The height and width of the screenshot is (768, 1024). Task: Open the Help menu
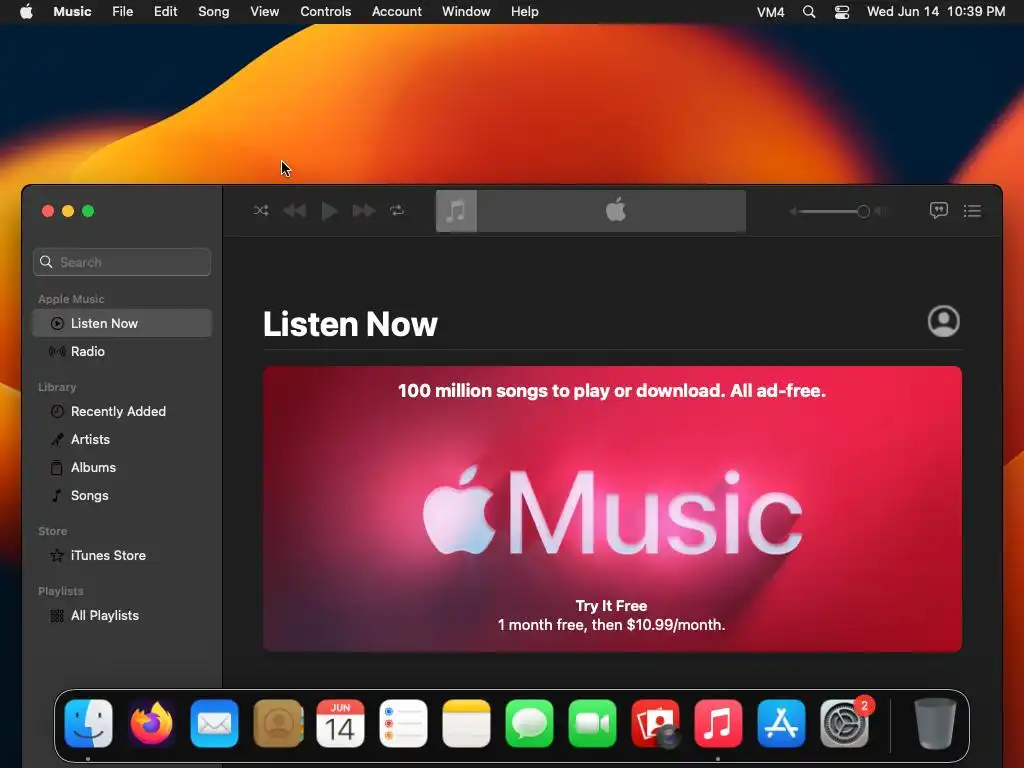click(524, 12)
